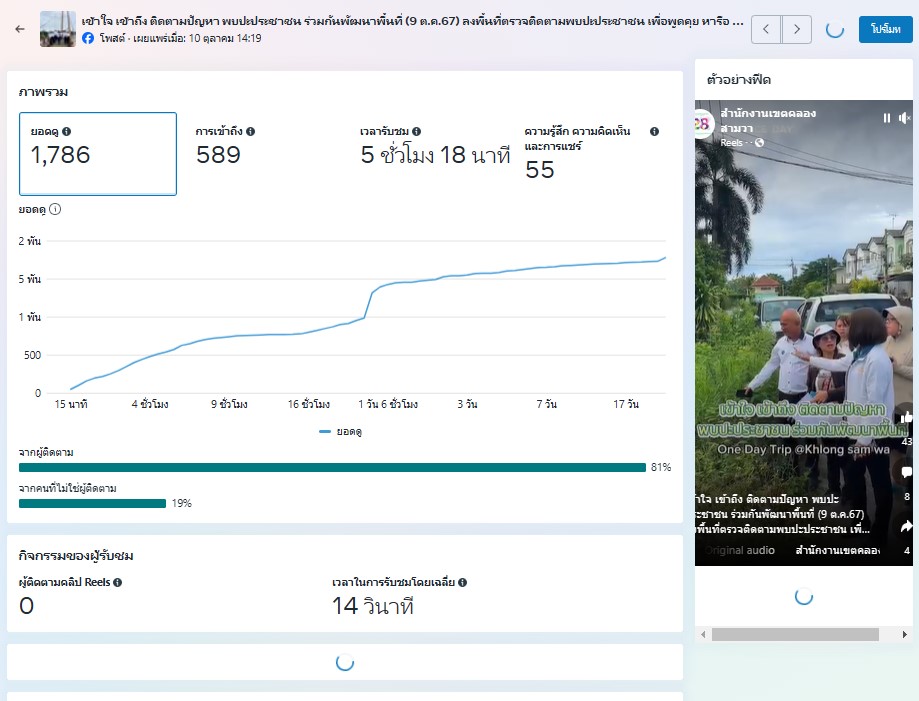Click info icon next to ยอดดู card
919x701 pixels.
click(67, 131)
